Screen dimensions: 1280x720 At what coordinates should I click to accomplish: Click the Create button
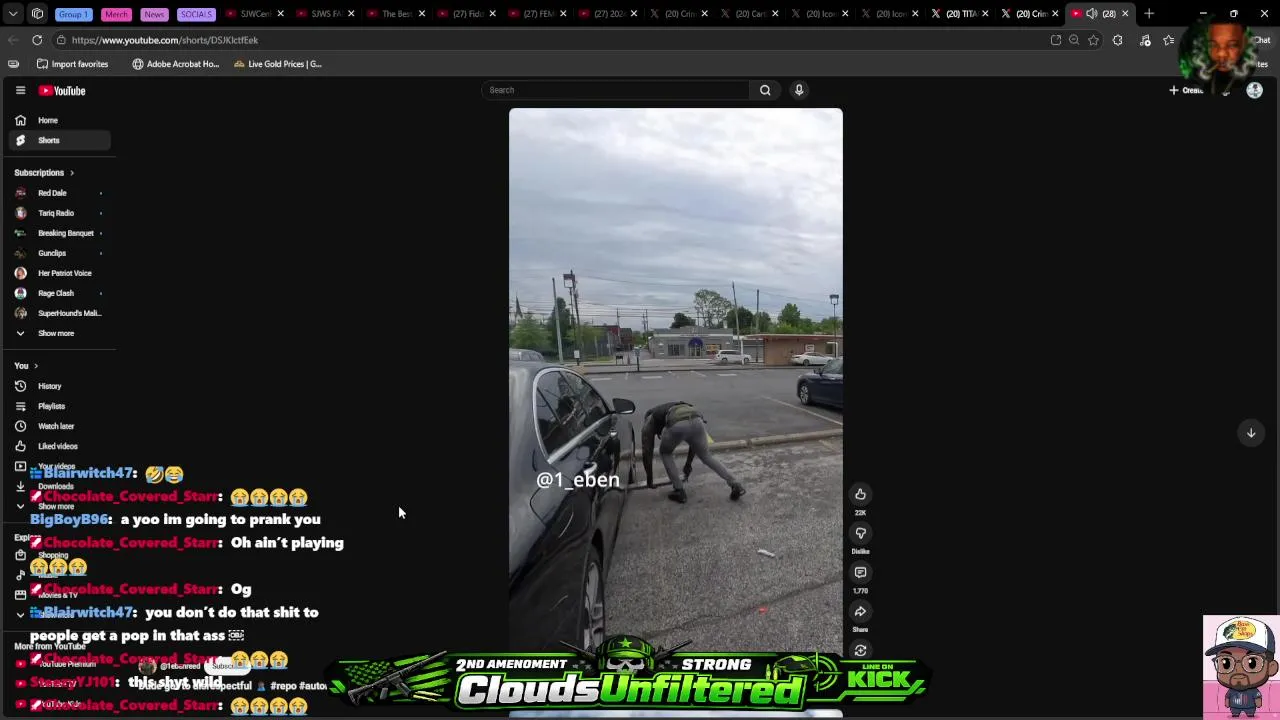coord(1187,91)
